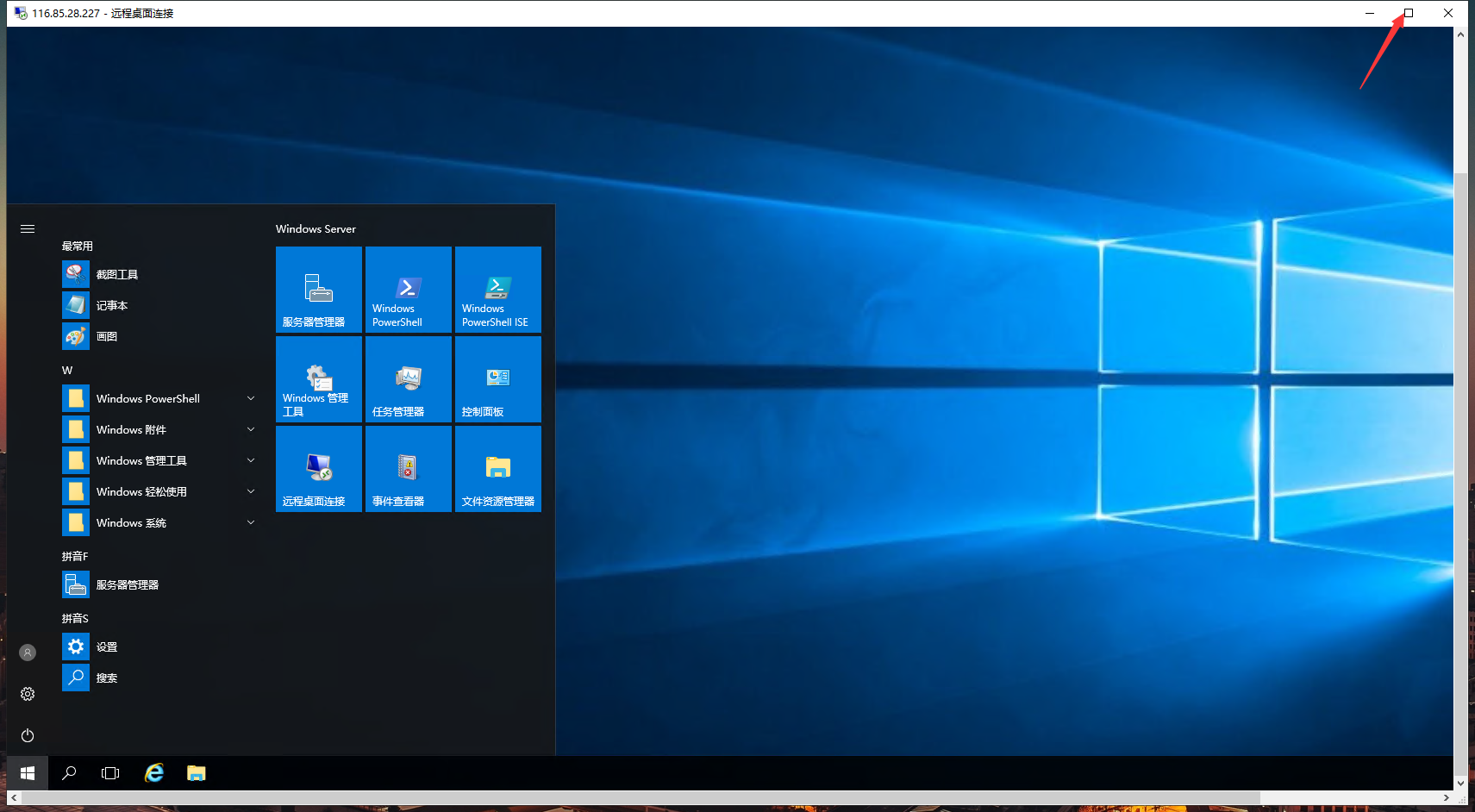Viewport: 1475px width, 812px height.
Task: Open the user account icon
Action: (x=28, y=653)
